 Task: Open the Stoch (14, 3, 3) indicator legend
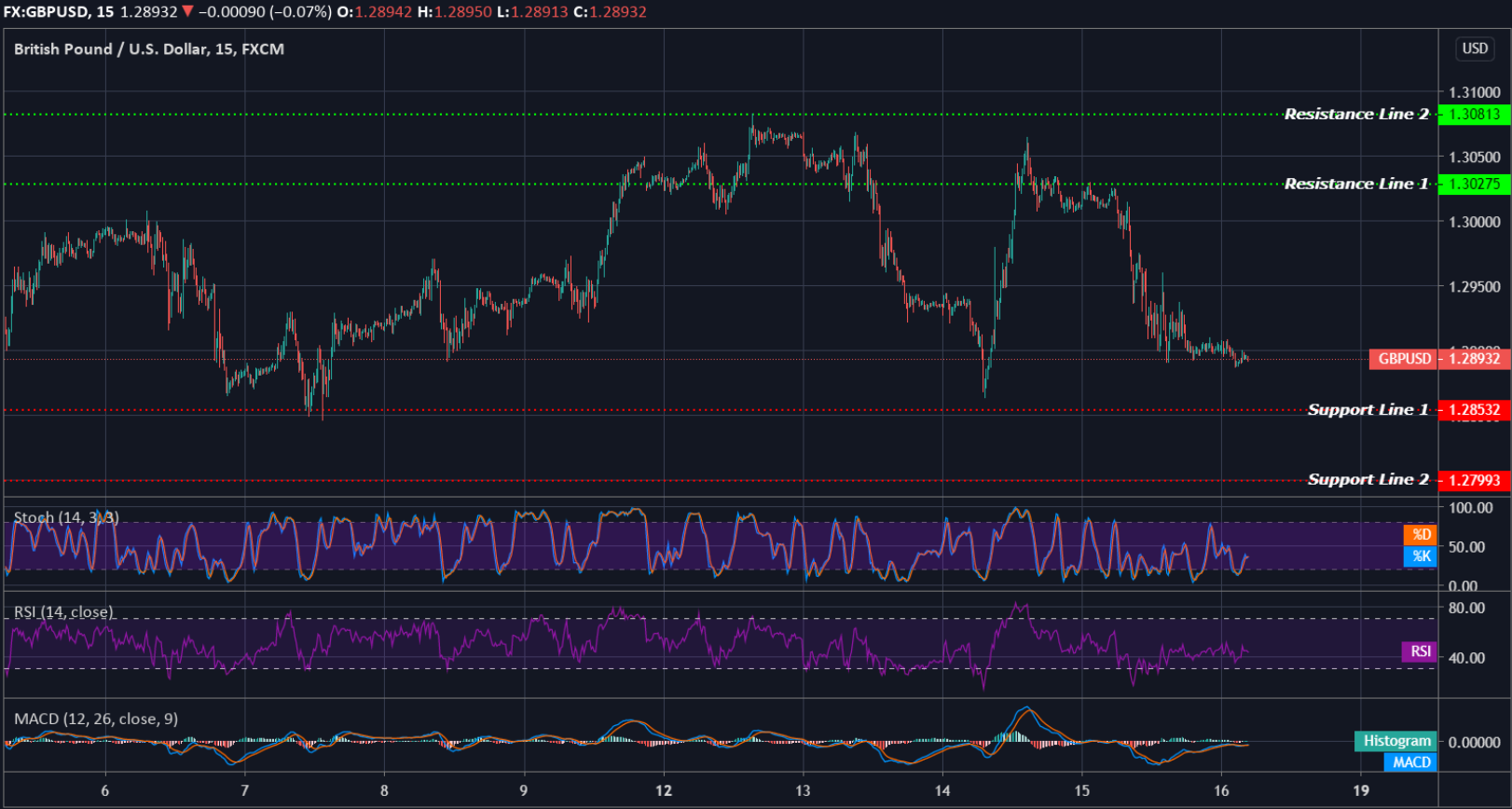[x=66, y=517]
